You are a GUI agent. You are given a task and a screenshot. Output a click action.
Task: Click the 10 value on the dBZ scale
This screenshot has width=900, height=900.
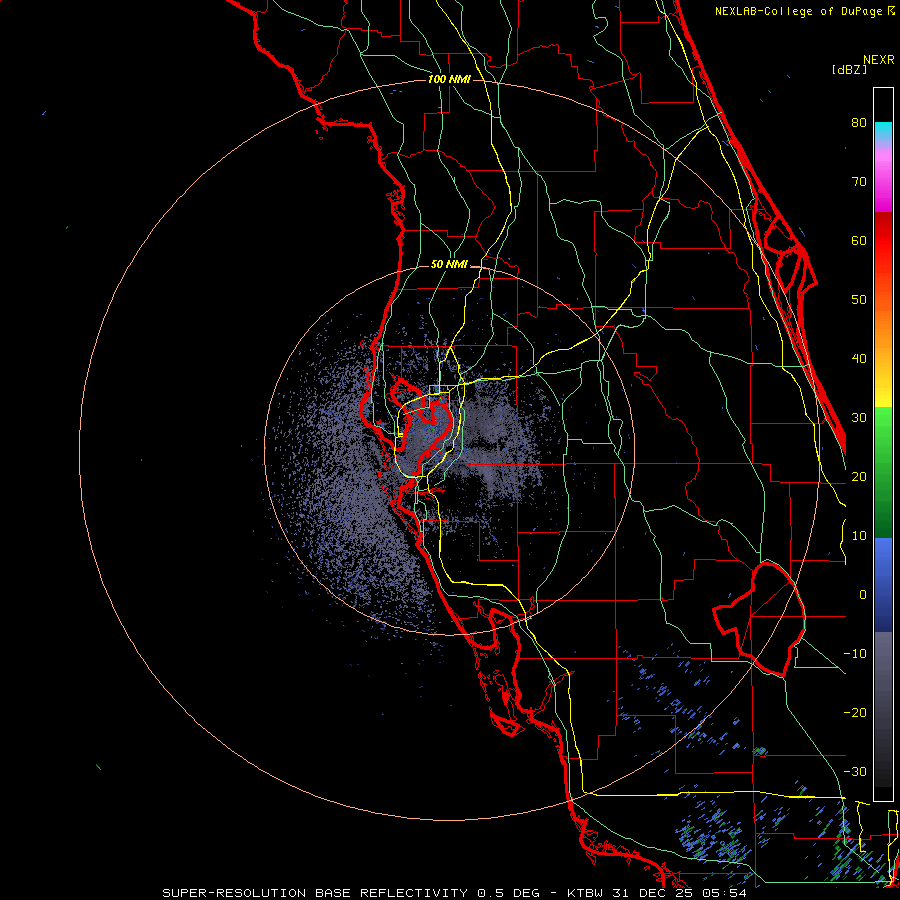[x=859, y=536]
